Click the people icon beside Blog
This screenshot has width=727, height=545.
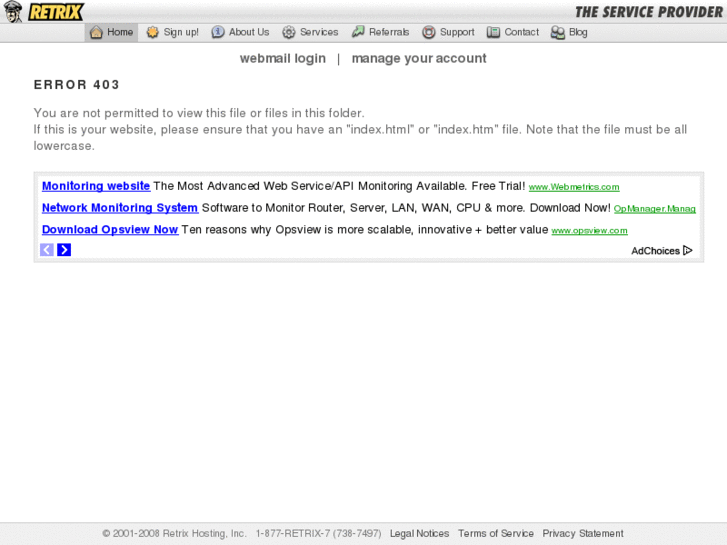[558, 32]
